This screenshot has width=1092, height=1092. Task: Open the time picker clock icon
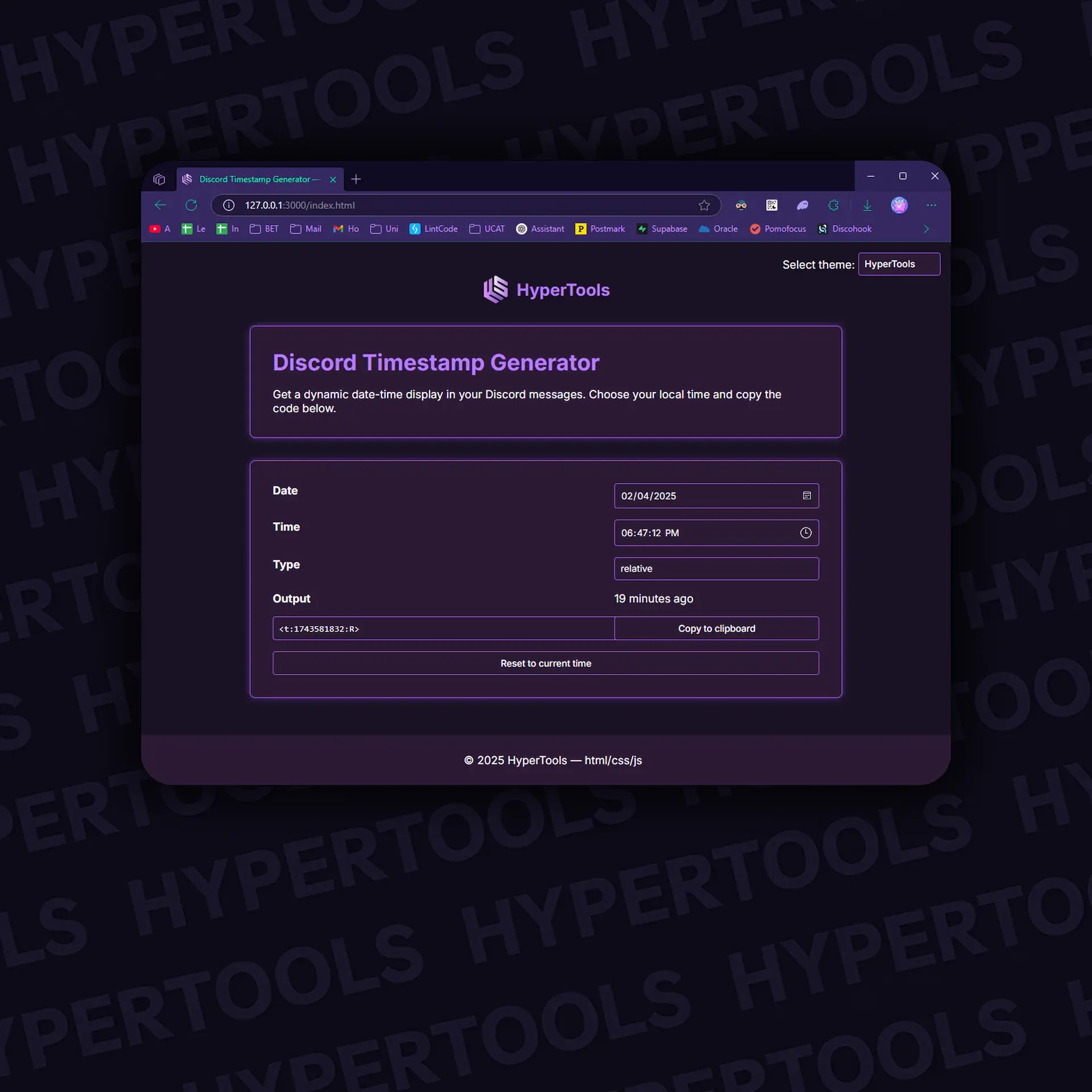(805, 533)
